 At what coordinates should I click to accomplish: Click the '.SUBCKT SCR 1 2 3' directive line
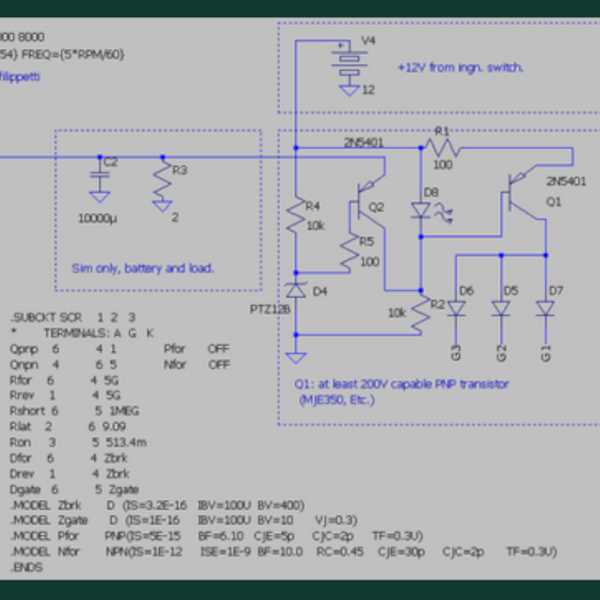point(73,317)
